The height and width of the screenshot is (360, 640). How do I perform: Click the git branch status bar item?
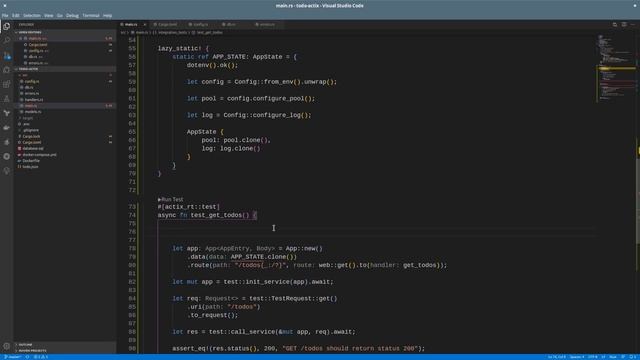pos(13,357)
